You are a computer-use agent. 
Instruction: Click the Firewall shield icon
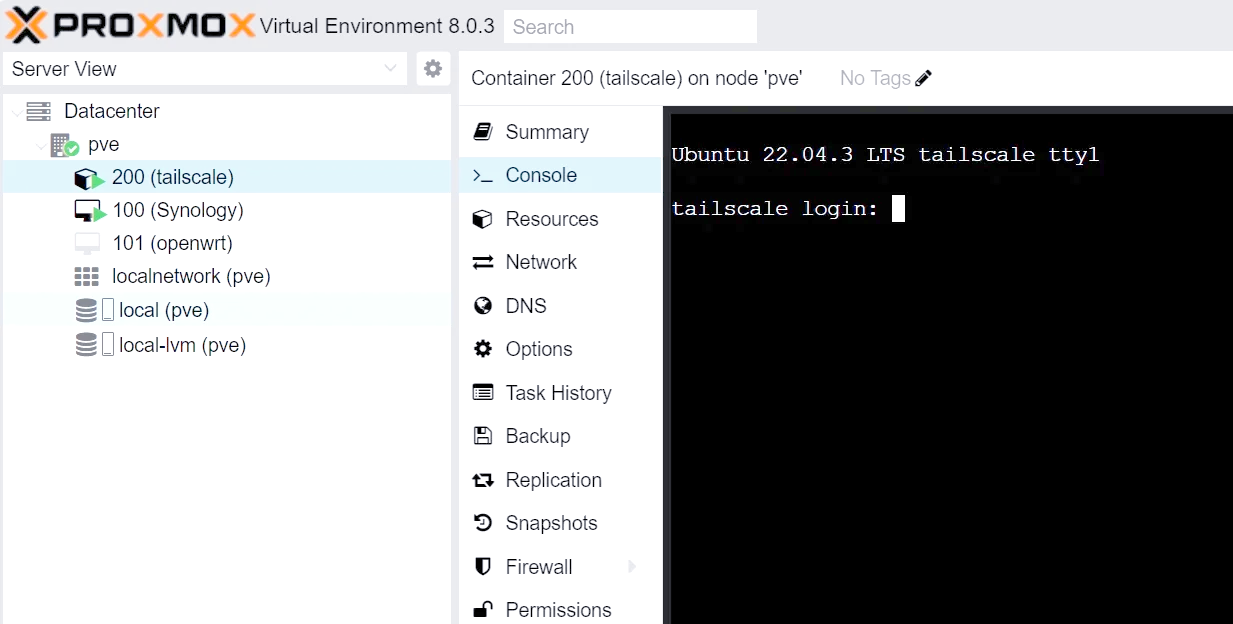[x=483, y=567]
